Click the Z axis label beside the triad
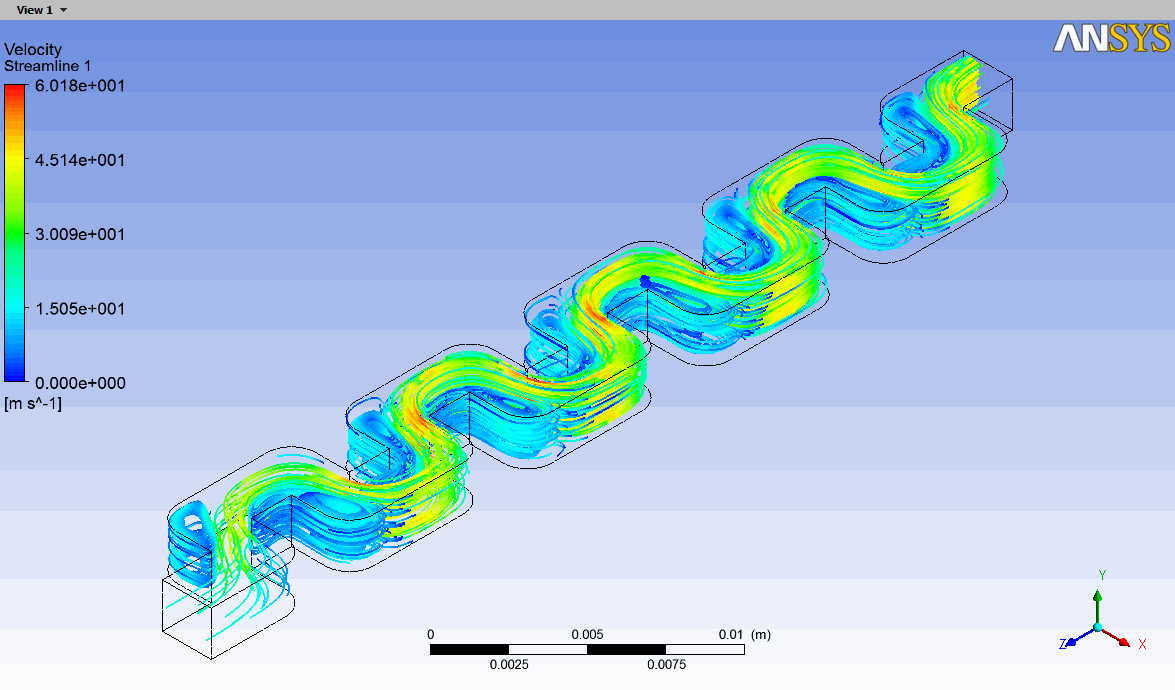This screenshot has height=690, width=1175. [x=1062, y=643]
